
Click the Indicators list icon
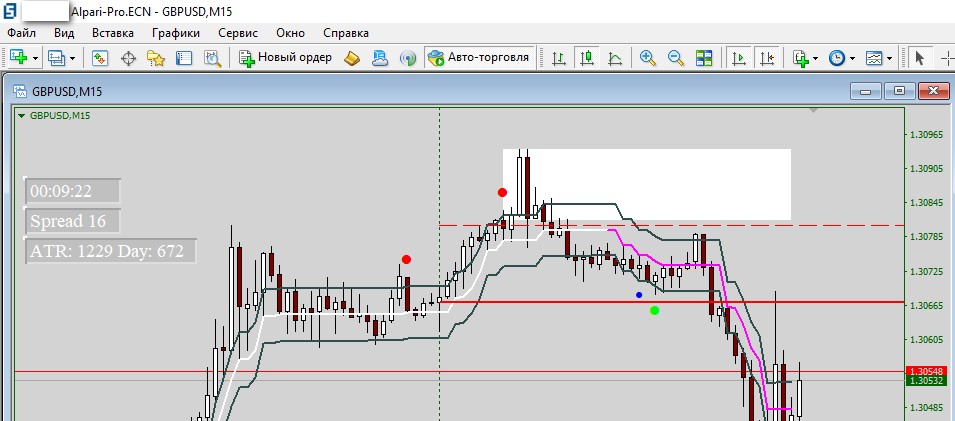coord(800,58)
